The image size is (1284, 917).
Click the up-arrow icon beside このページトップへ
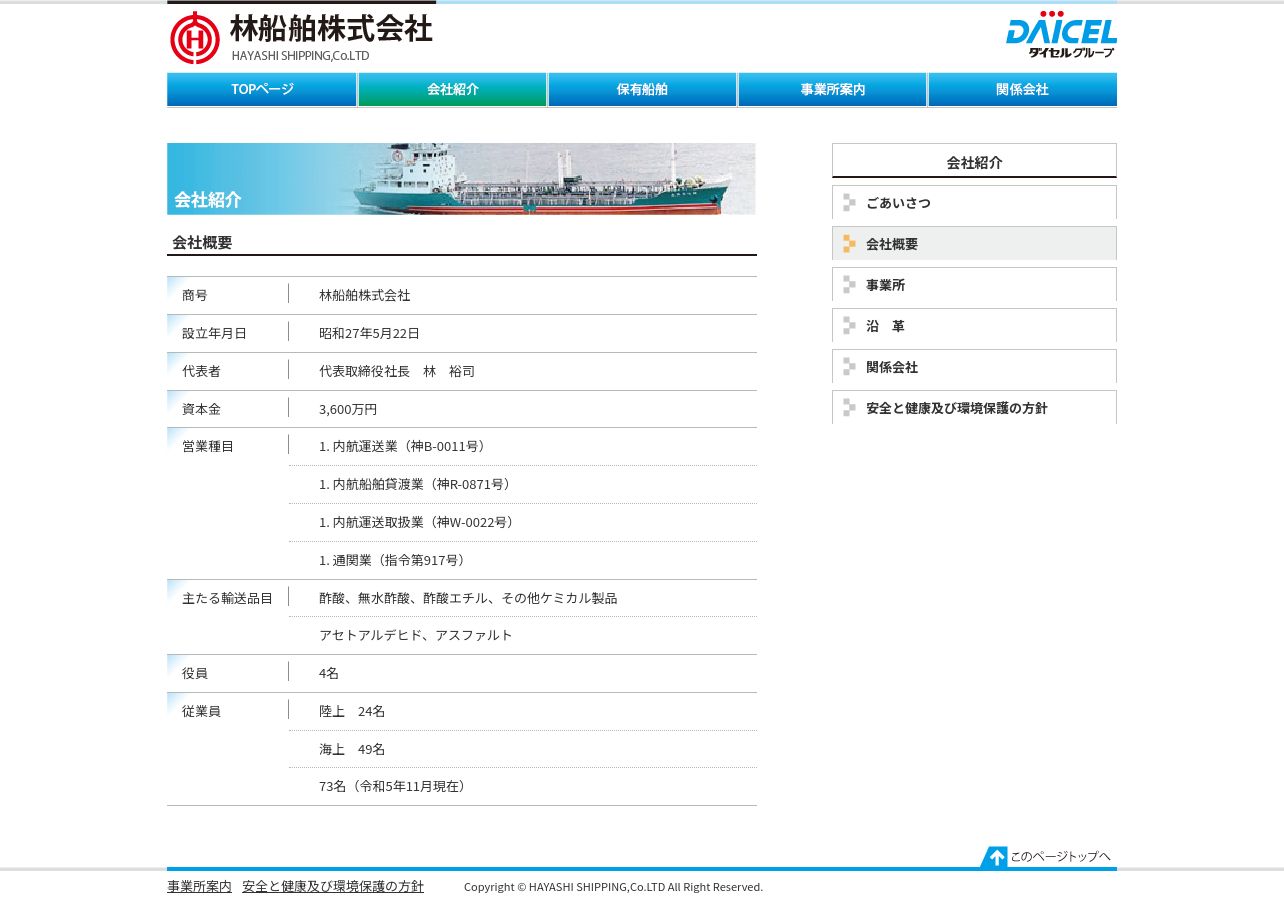[994, 857]
